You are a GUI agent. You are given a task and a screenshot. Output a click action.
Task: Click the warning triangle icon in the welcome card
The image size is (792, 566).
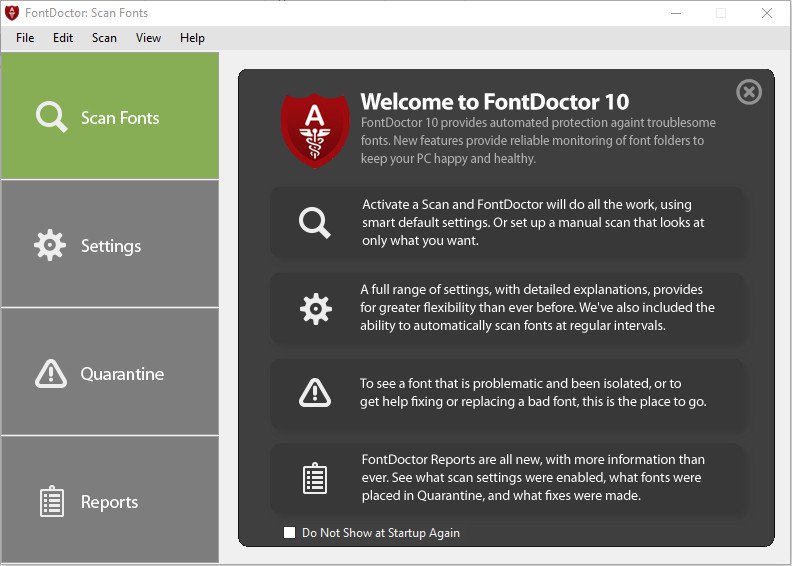click(315, 392)
